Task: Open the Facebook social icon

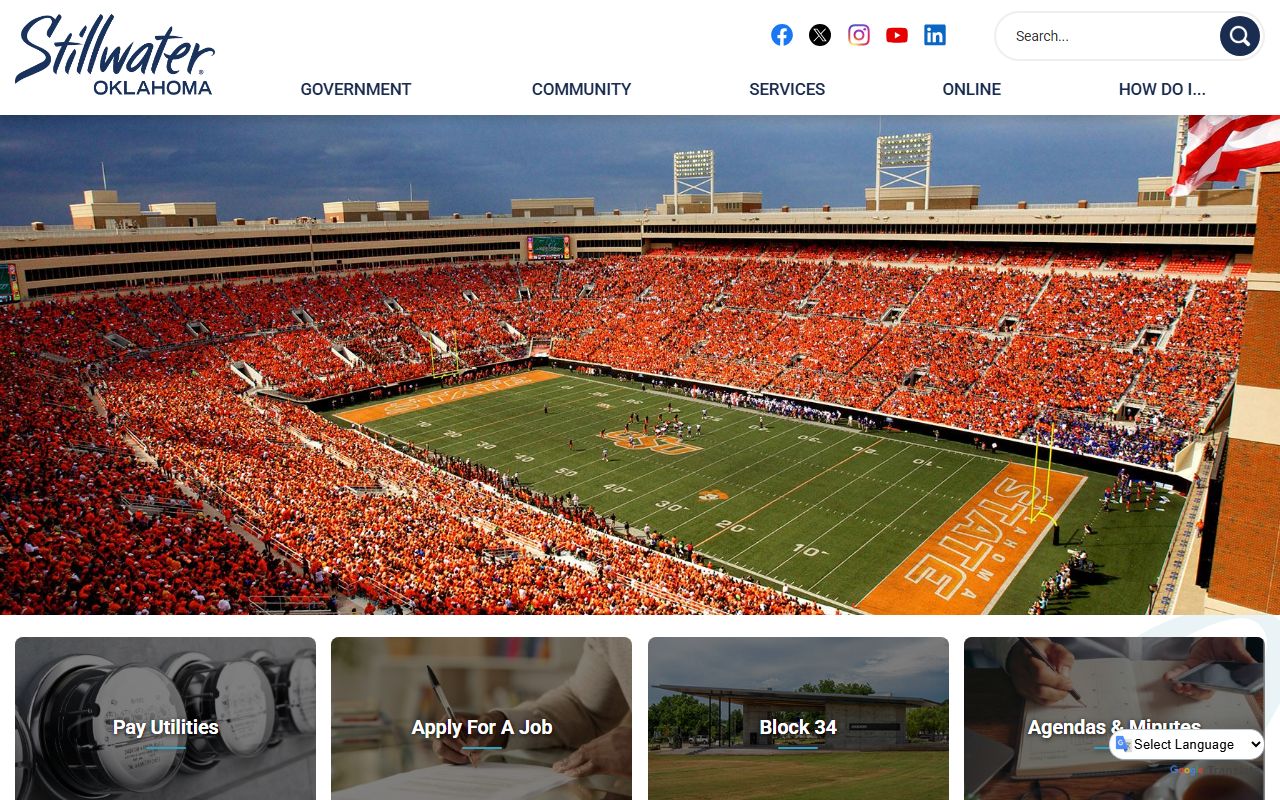Action: coord(782,35)
